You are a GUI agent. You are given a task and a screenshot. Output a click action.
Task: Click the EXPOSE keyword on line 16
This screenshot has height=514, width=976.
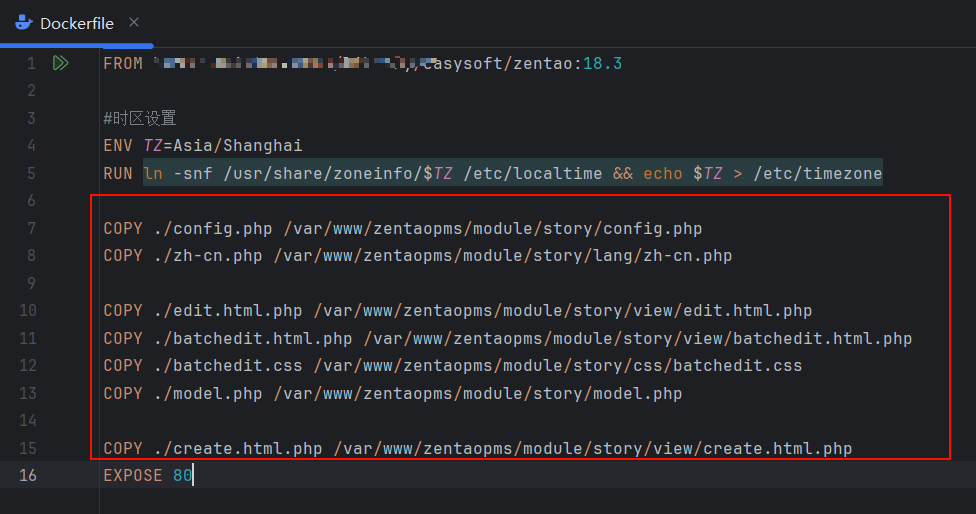pos(133,475)
